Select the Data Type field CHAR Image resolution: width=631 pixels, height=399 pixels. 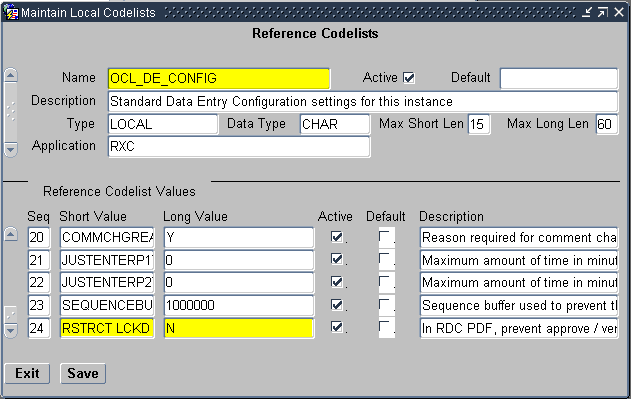click(335, 124)
